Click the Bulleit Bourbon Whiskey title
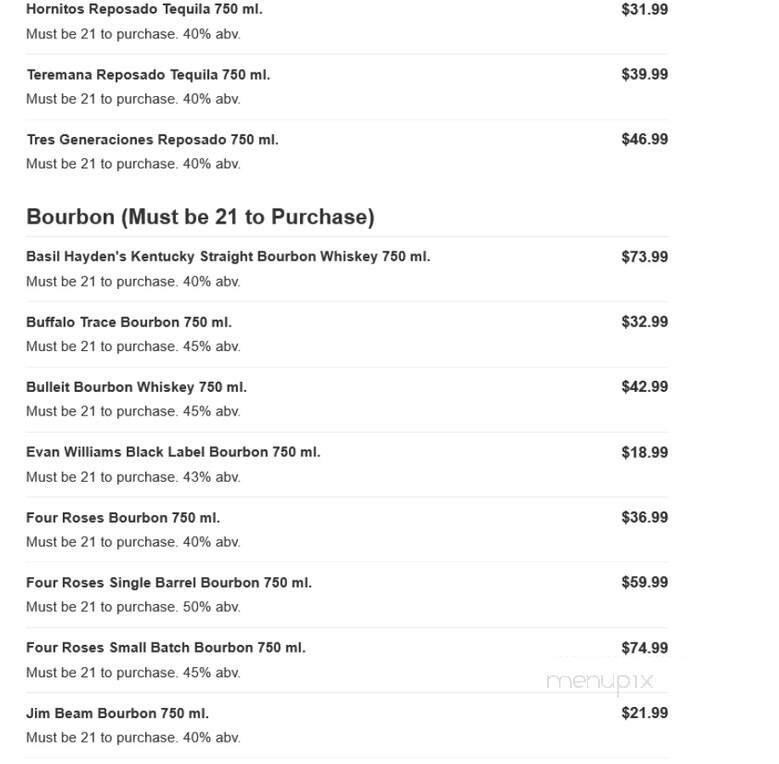The height and width of the screenshot is (764, 779). 136,387
